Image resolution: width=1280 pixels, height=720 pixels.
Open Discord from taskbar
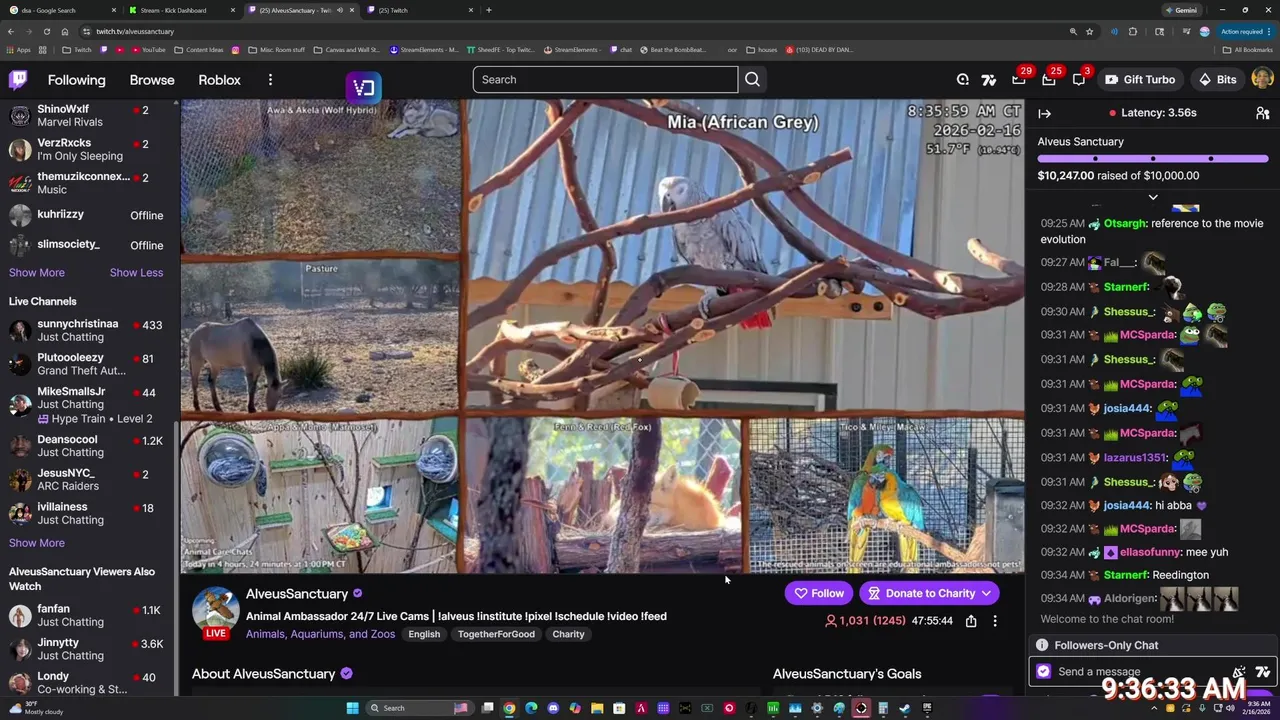pos(553,708)
